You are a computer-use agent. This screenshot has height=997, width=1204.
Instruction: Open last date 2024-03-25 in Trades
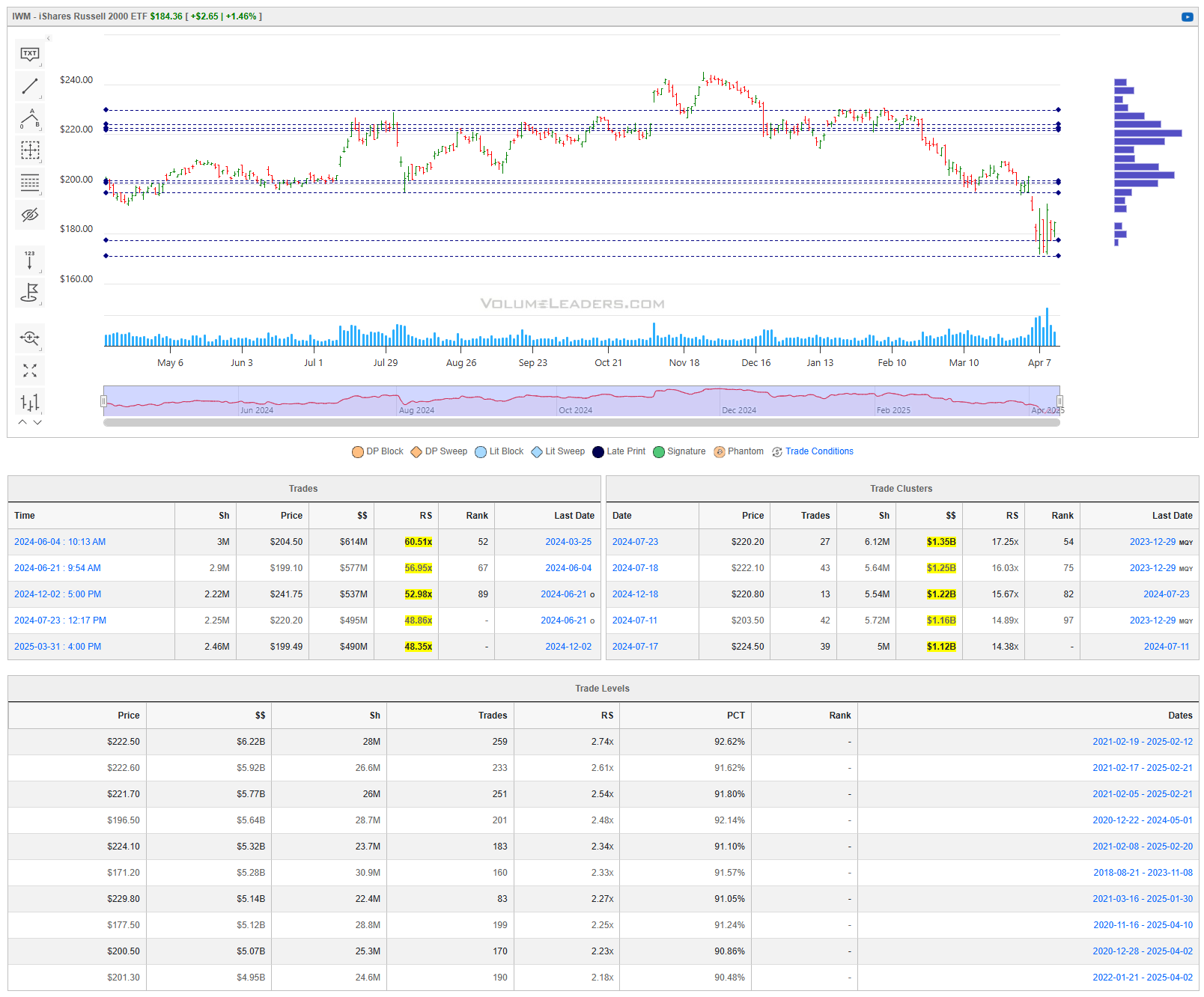coord(568,542)
